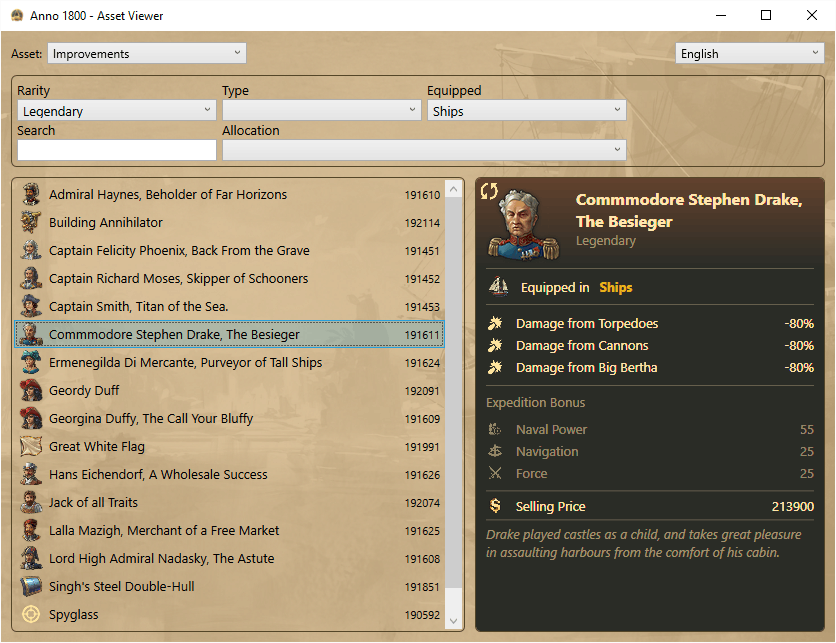Image resolution: width=836 pixels, height=643 pixels.
Task: Select the Building Annihilator row
Action: (x=229, y=222)
